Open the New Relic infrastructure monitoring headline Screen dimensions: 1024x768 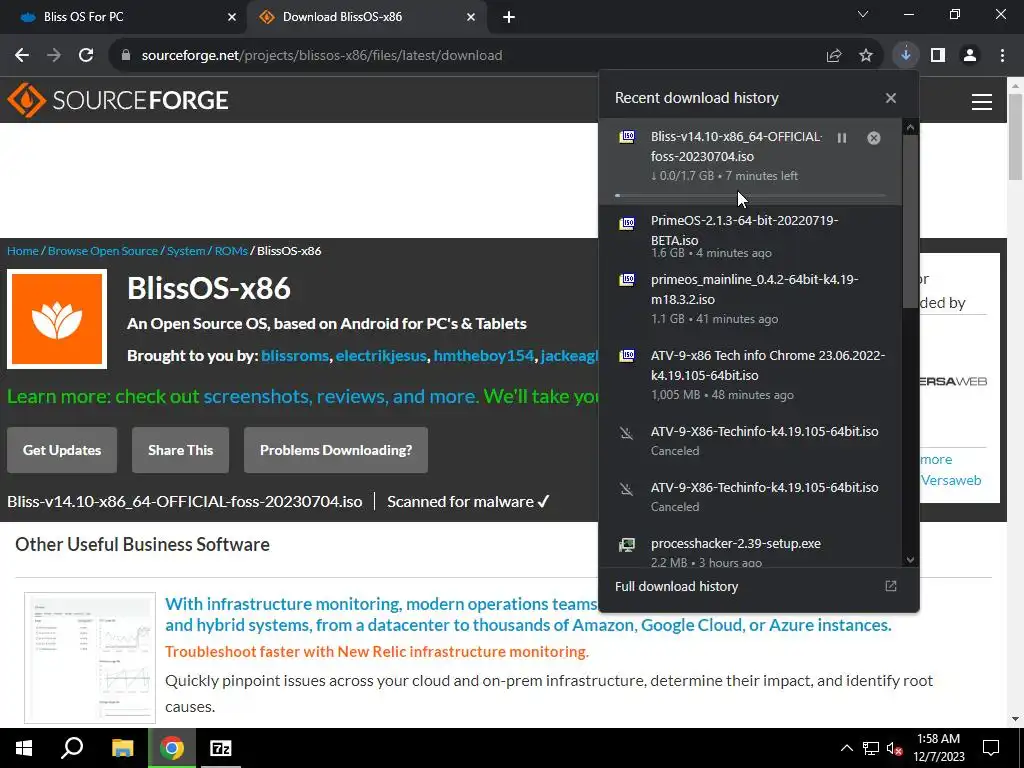point(528,615)
